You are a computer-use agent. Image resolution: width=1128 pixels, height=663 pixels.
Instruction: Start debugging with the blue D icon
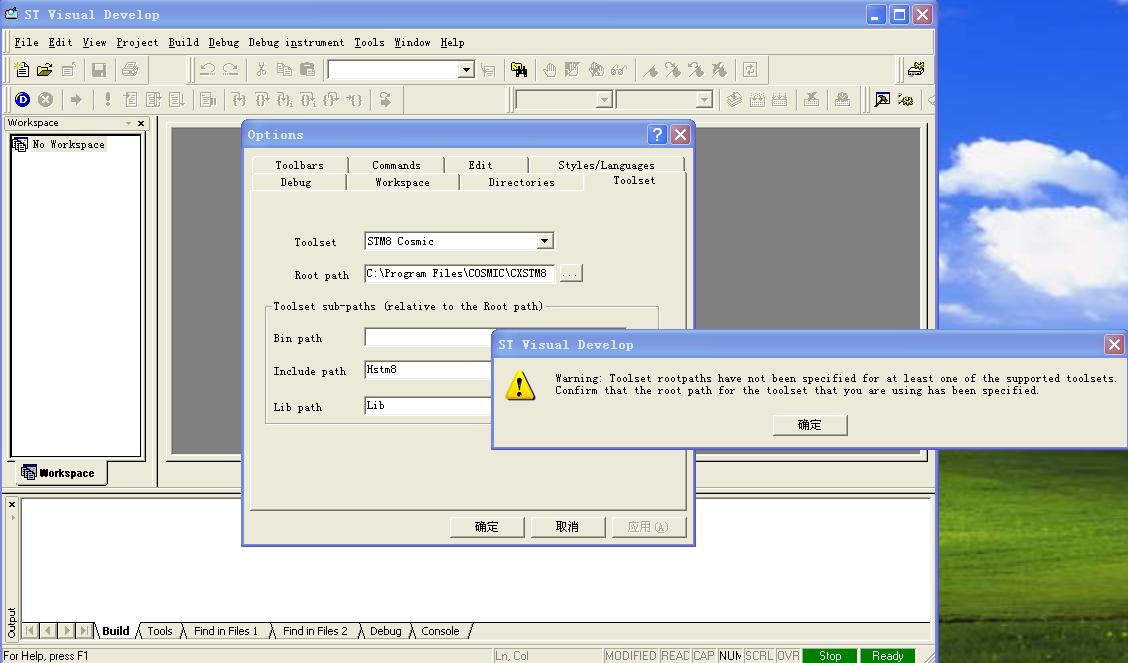point(22,99)
